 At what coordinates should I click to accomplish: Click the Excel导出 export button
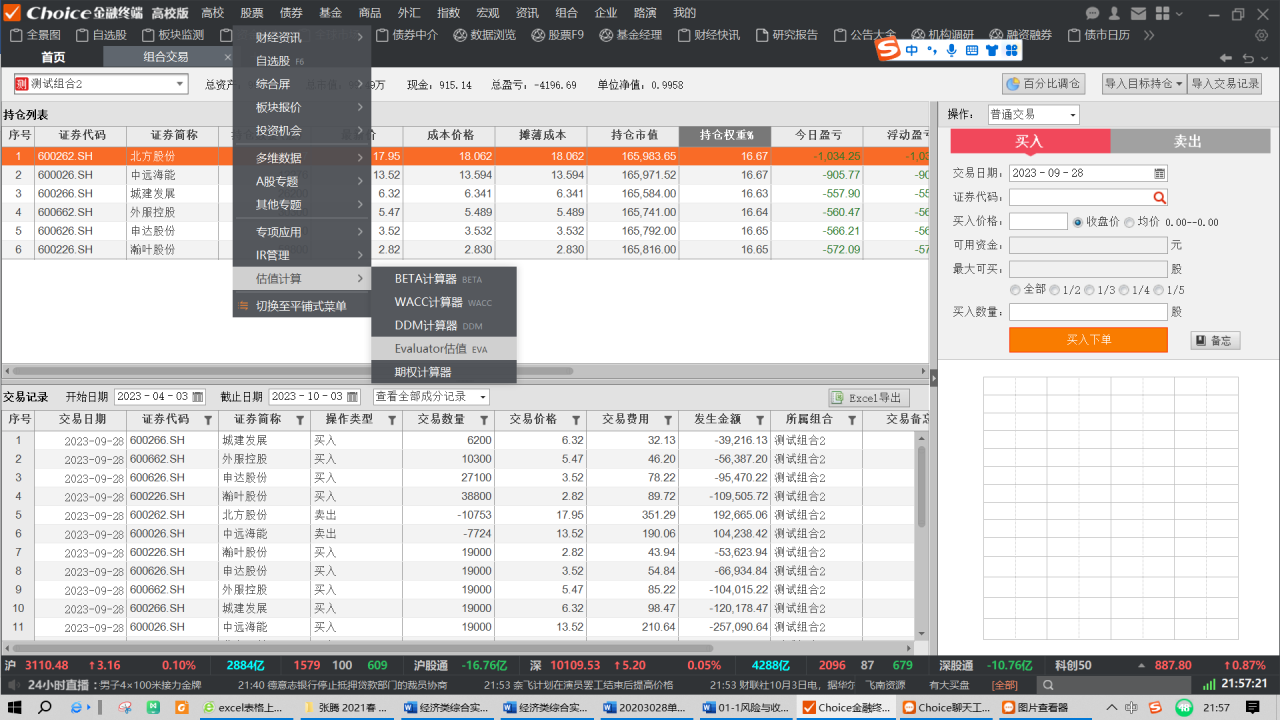(x=869, y=397)
